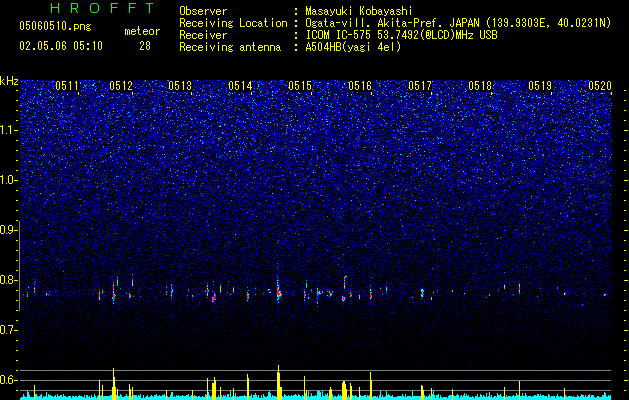Click the 0.7 kHz axis label

pos(8,330)
